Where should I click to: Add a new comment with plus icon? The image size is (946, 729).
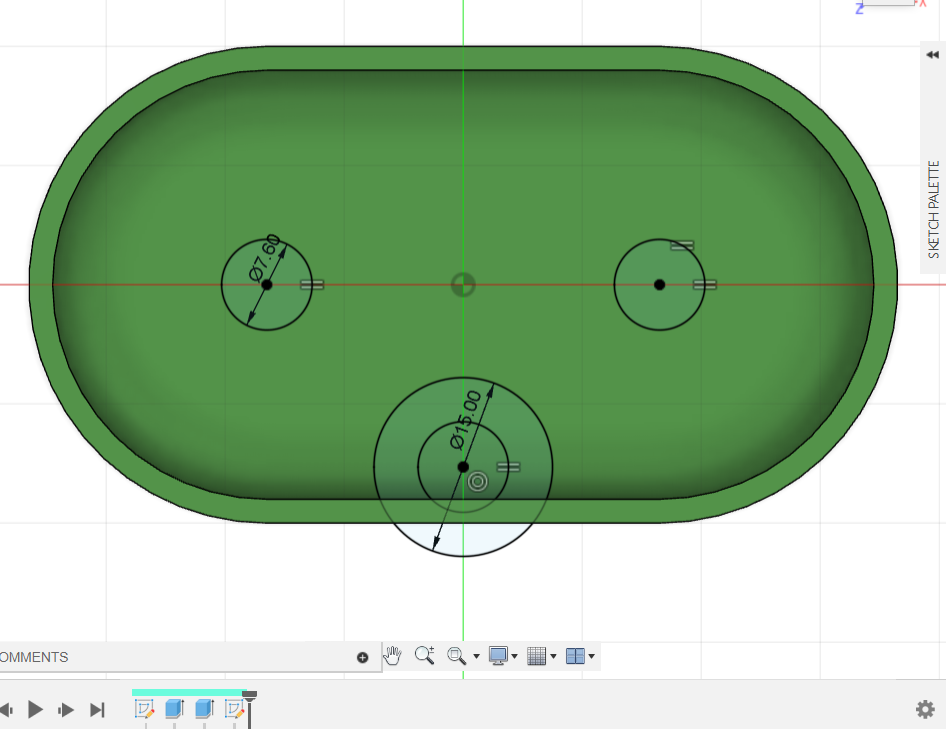(x=362, y=657)
